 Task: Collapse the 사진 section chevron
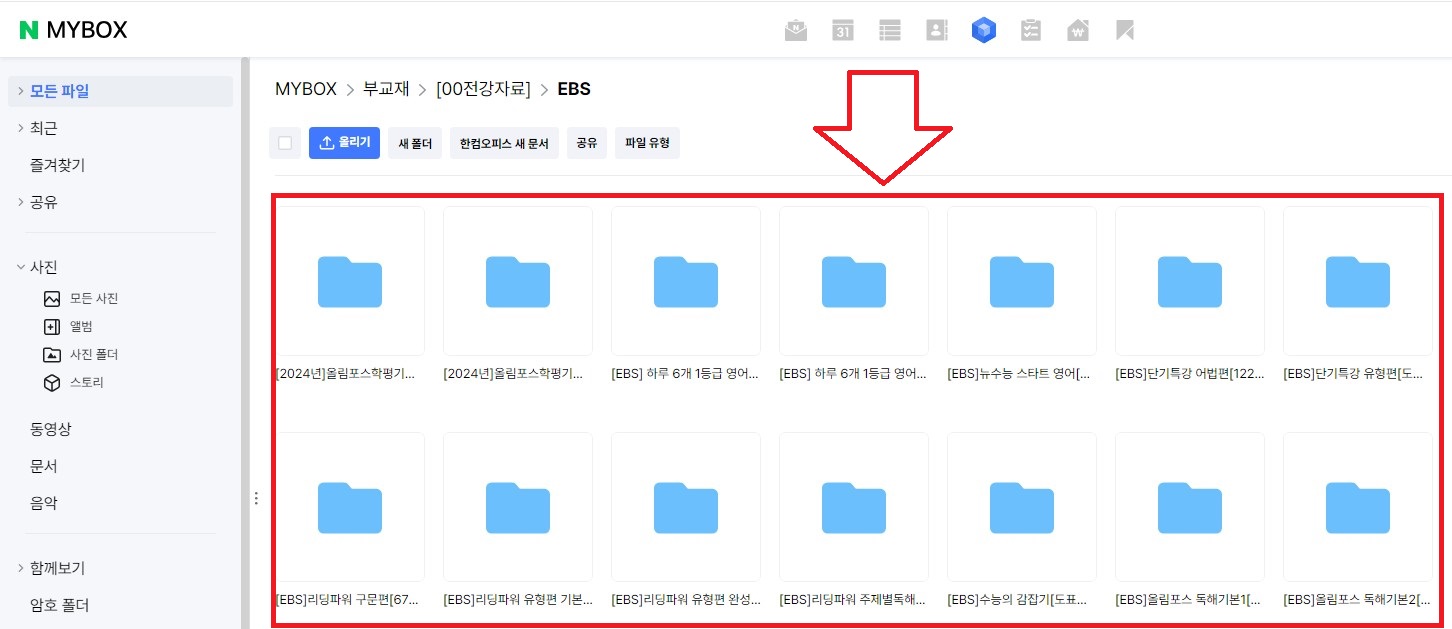click(x=21, y=267)
